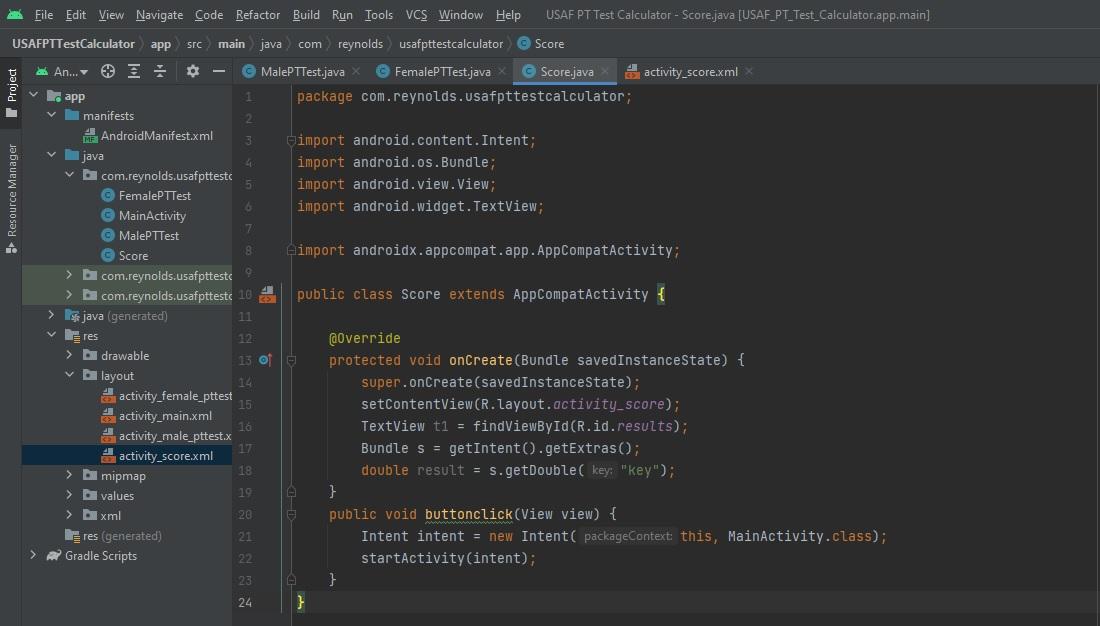This screenshot has height=626, width=1100.
Task: Collapse the onCreate method with folding arrow
Action: [290, 360]
